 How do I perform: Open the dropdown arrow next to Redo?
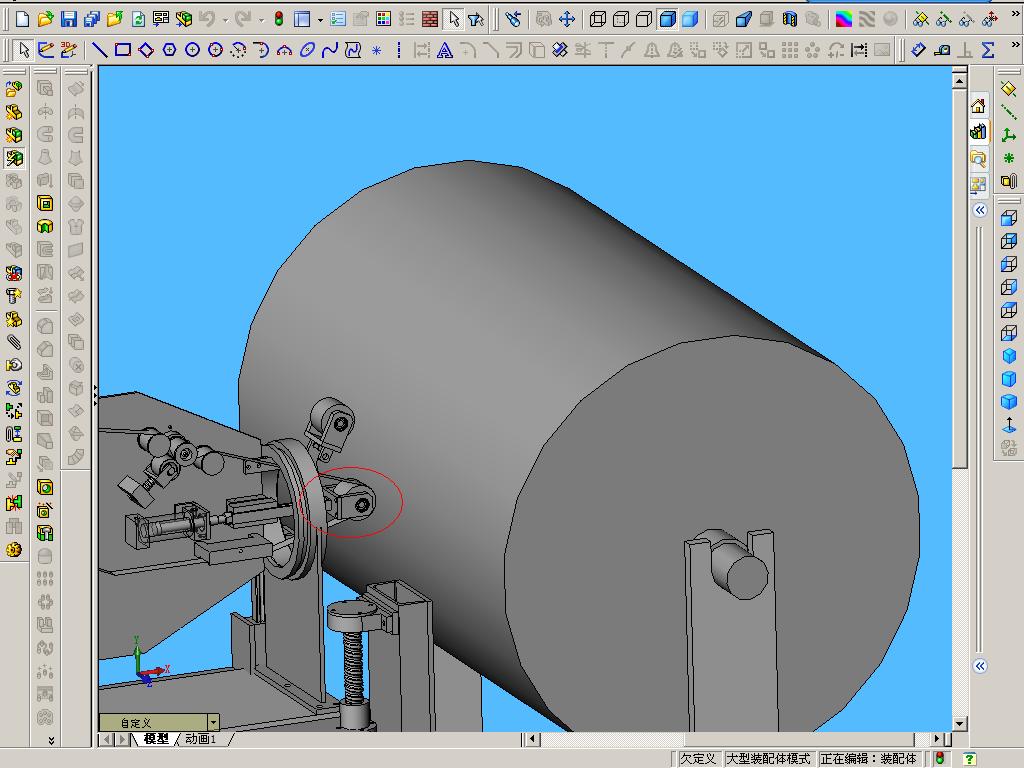(261, 20)
